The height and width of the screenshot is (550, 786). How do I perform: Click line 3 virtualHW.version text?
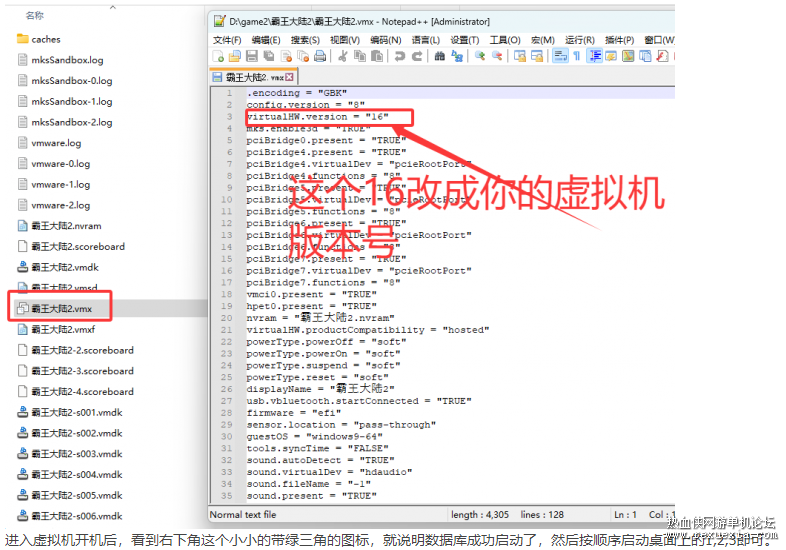pos(317,117)
